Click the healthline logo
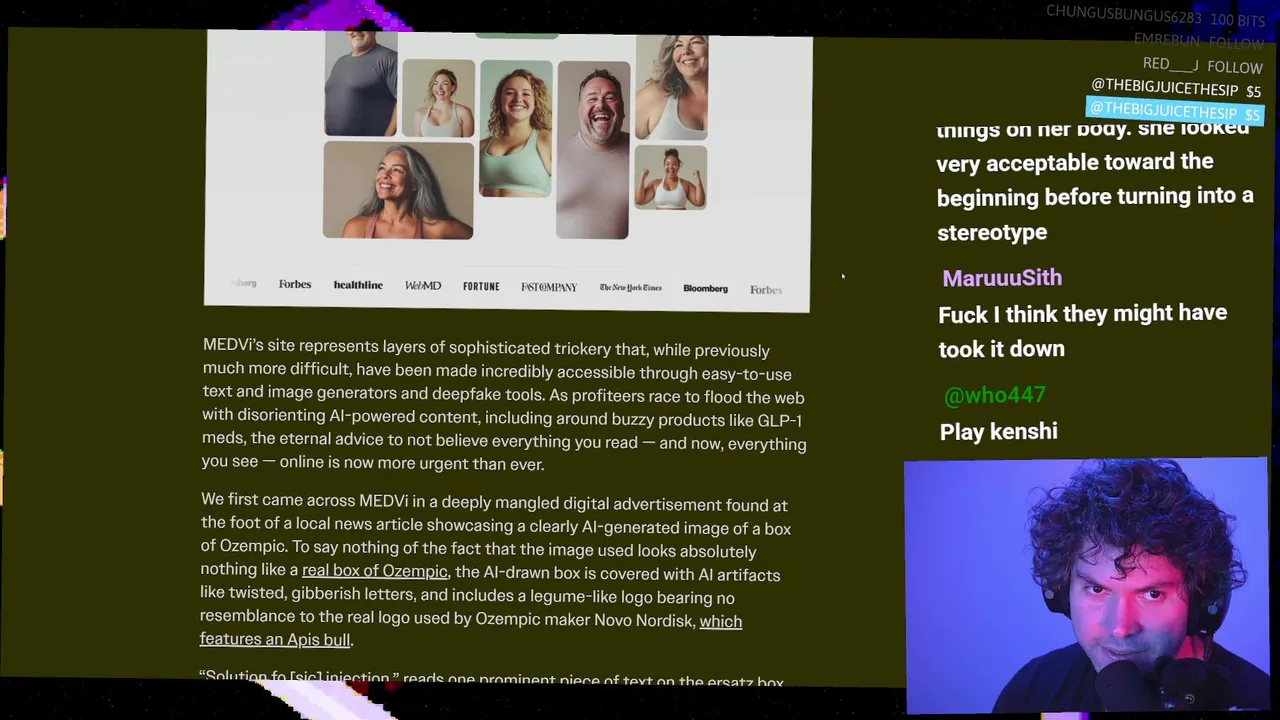 coord(358,285)
